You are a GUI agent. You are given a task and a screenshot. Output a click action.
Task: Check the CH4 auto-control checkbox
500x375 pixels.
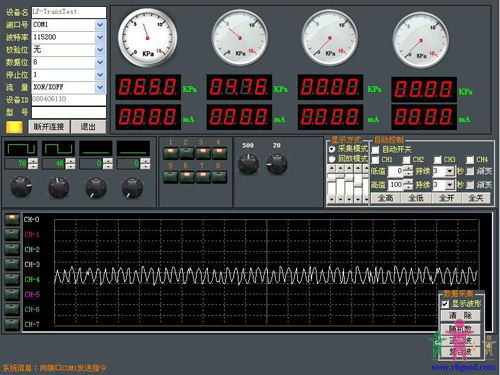tap(470, 160)
